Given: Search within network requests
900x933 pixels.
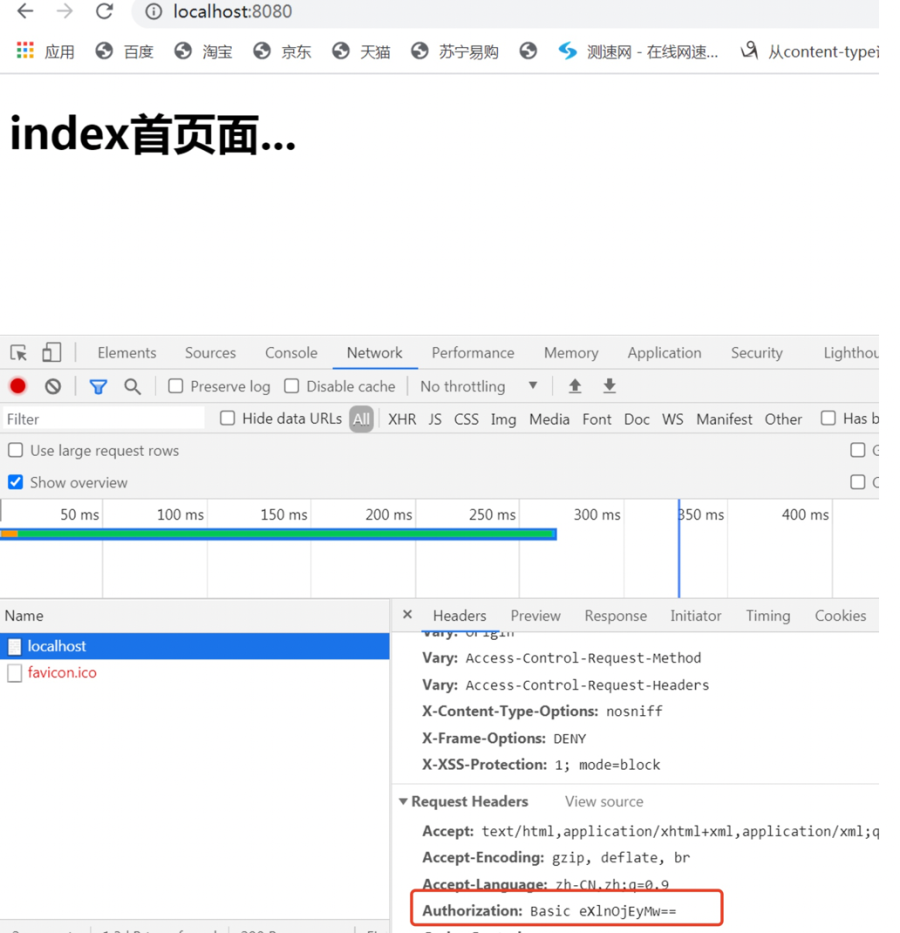Looking at the screenshot, I should [132, 386].
